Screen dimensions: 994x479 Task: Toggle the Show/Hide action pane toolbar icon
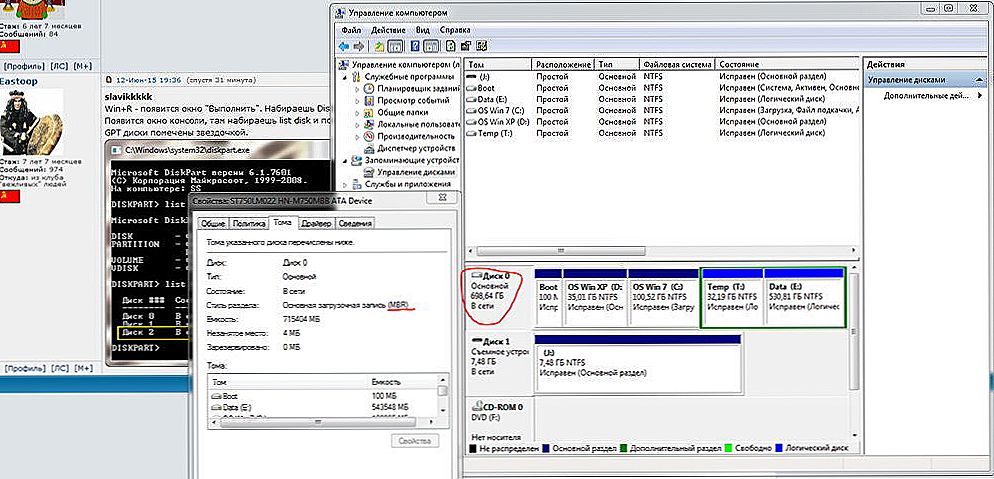click(431, 46)
